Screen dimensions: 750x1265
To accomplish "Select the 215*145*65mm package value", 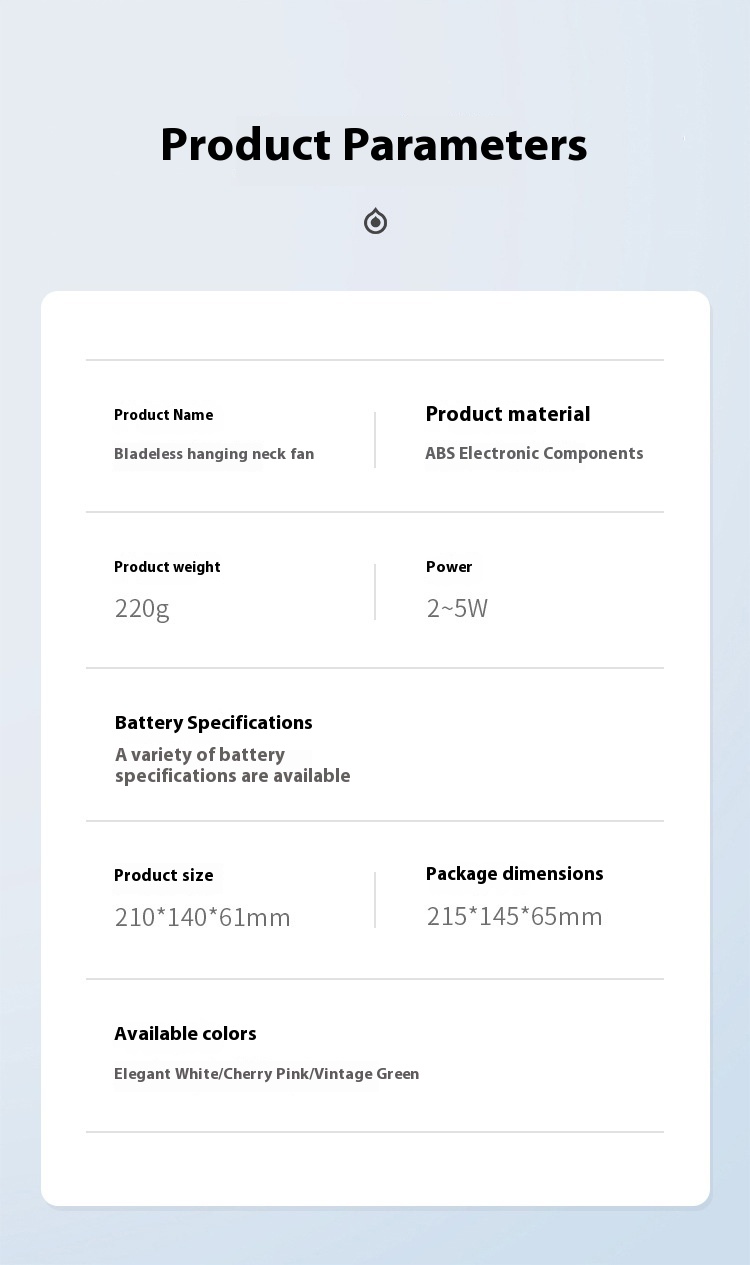I will point(514,916).
